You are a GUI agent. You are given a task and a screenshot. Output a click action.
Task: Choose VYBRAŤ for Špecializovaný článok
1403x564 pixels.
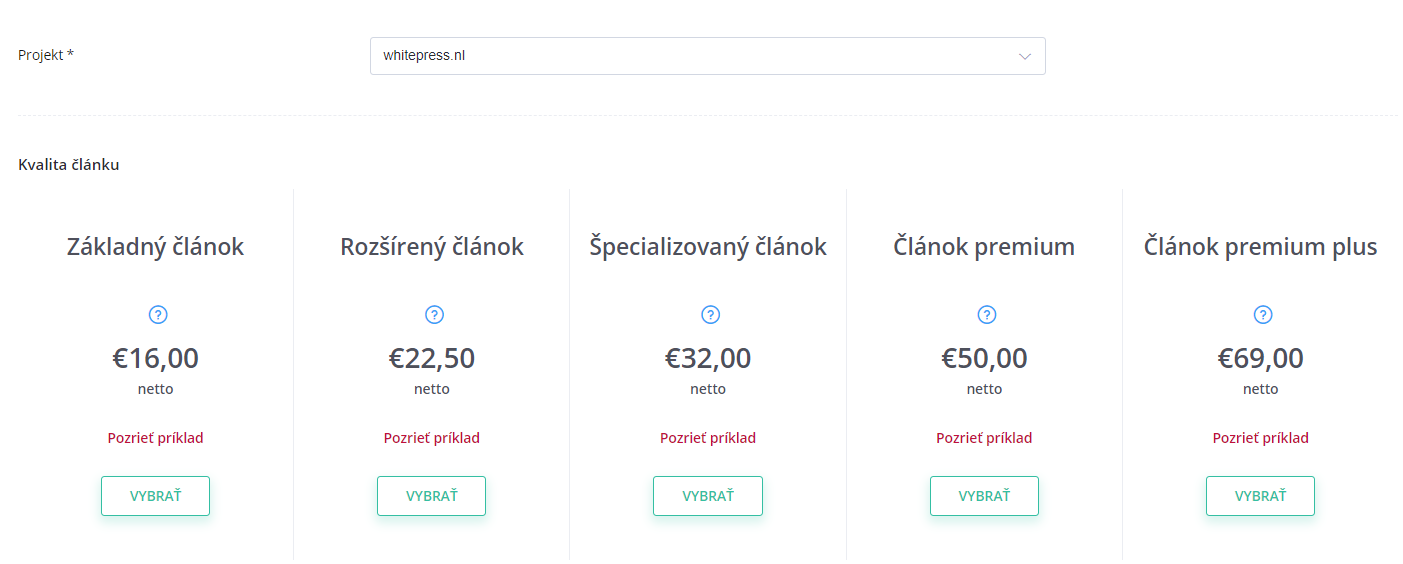coord(708,496)
